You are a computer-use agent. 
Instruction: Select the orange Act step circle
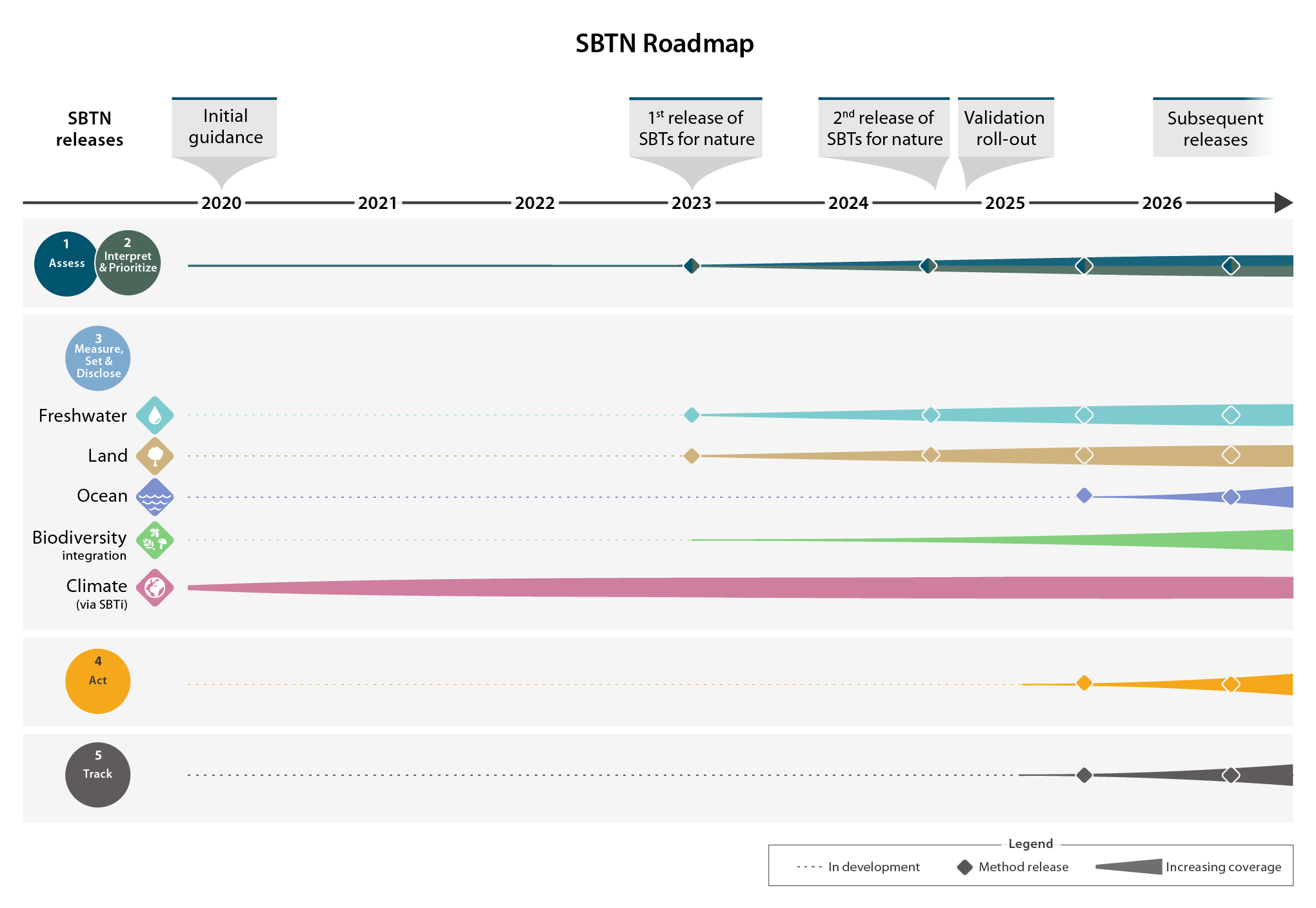coord(98,681)
